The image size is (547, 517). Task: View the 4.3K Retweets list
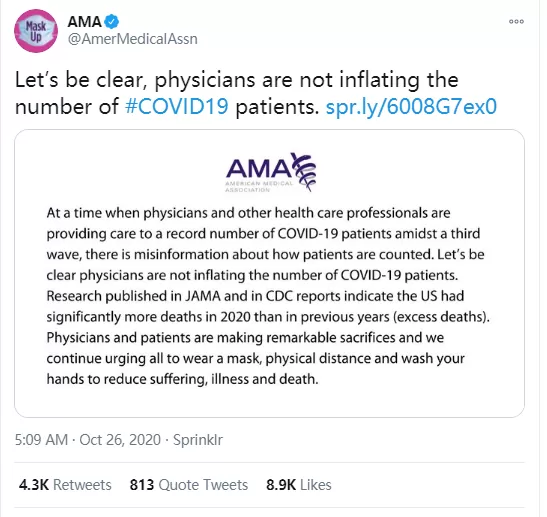tap(65, 485)
